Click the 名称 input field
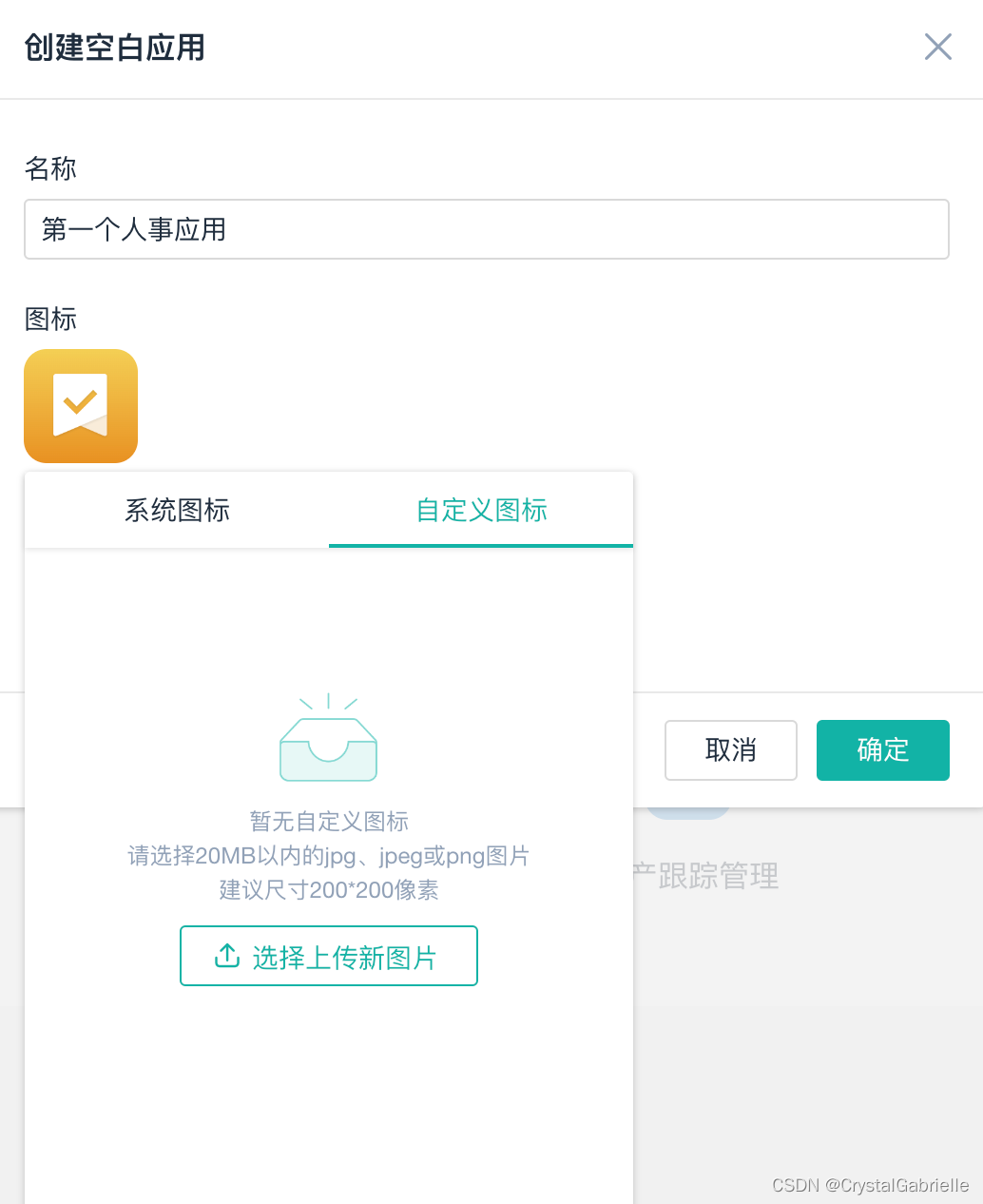This screenshot has width=983, height=1204. coord(487,229)
